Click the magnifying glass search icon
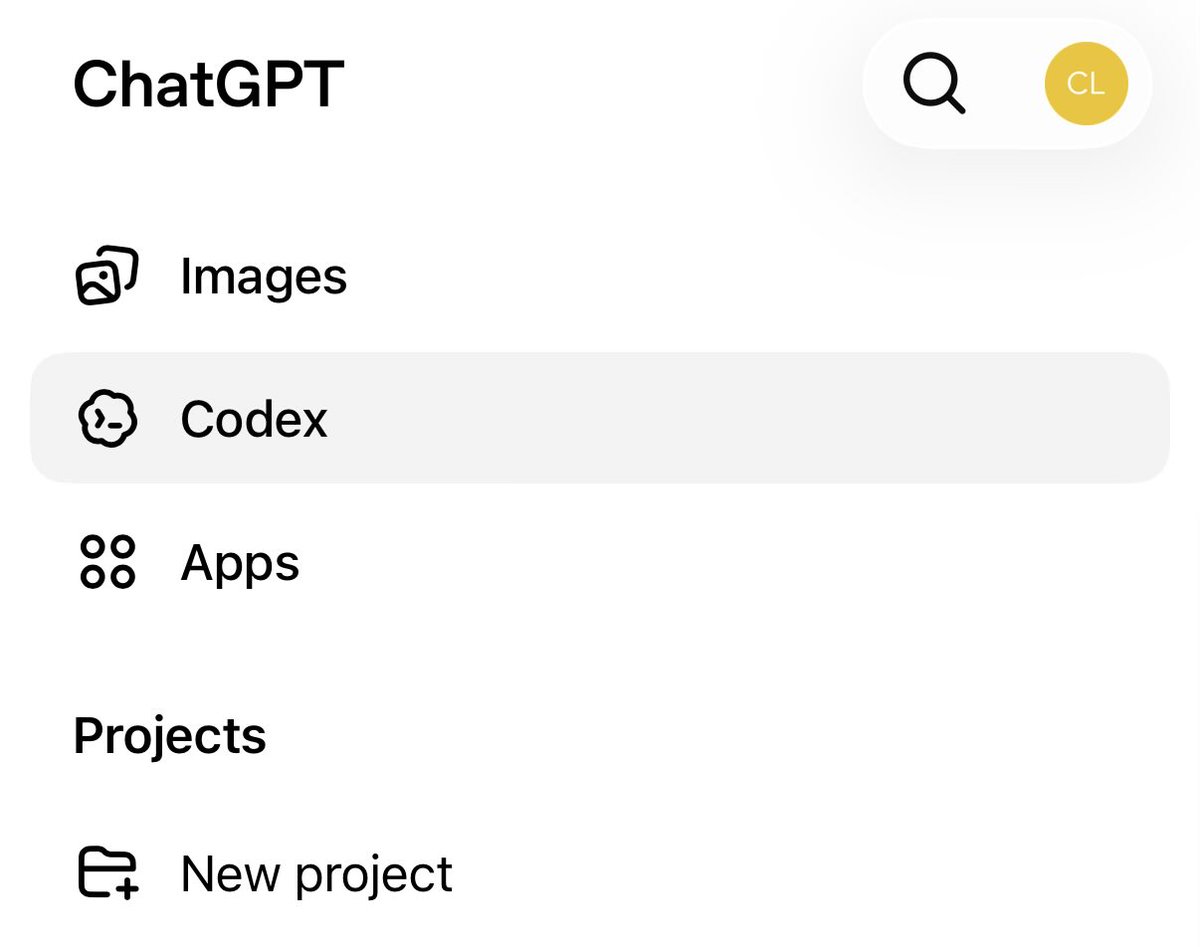The width and height of the screenshot is (1200, 947). pyautogui.click(x=934, y=84)
